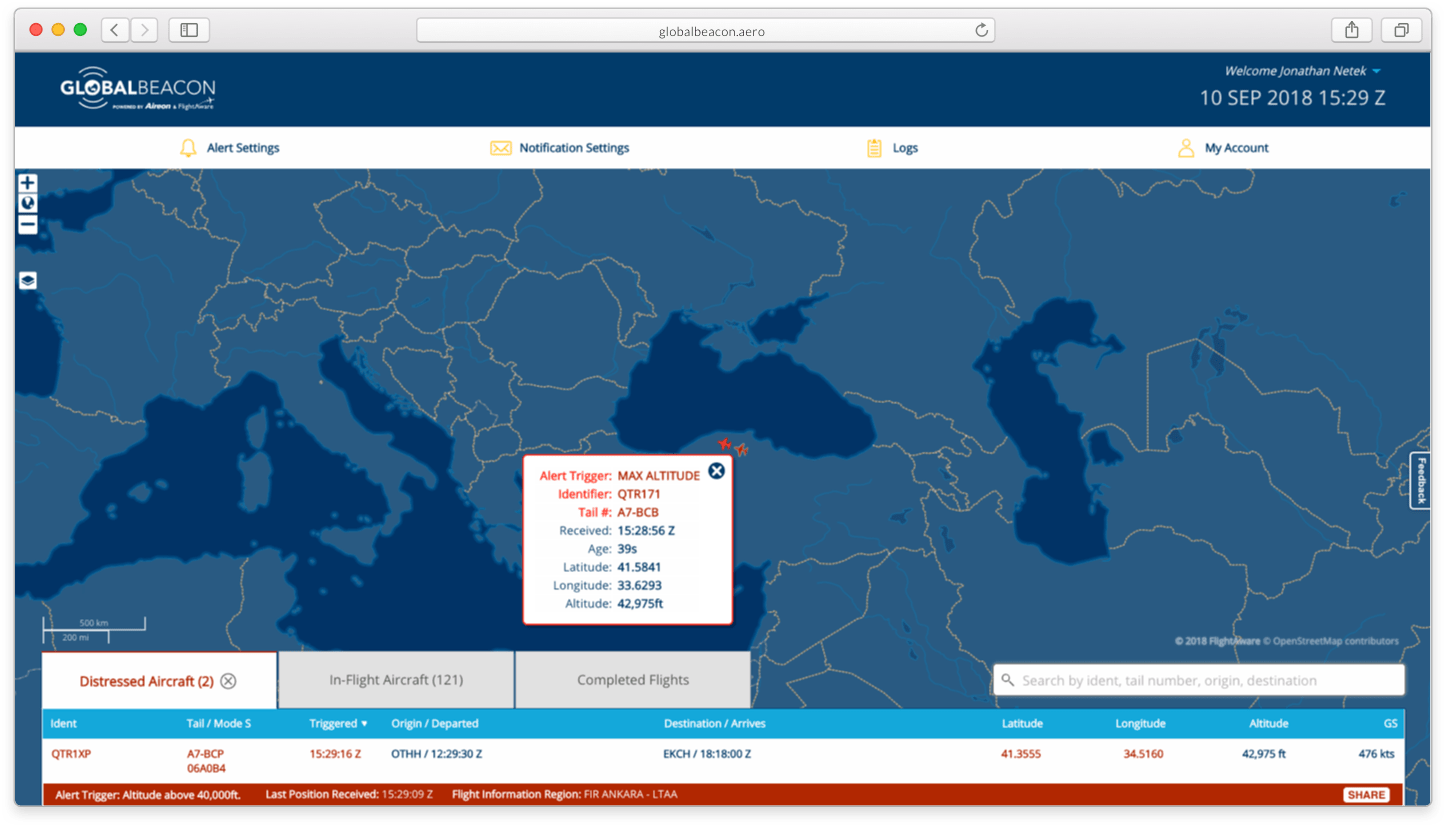Toggle the map layers overlay control
The image size is (1446, 825).
coord(27,280)
